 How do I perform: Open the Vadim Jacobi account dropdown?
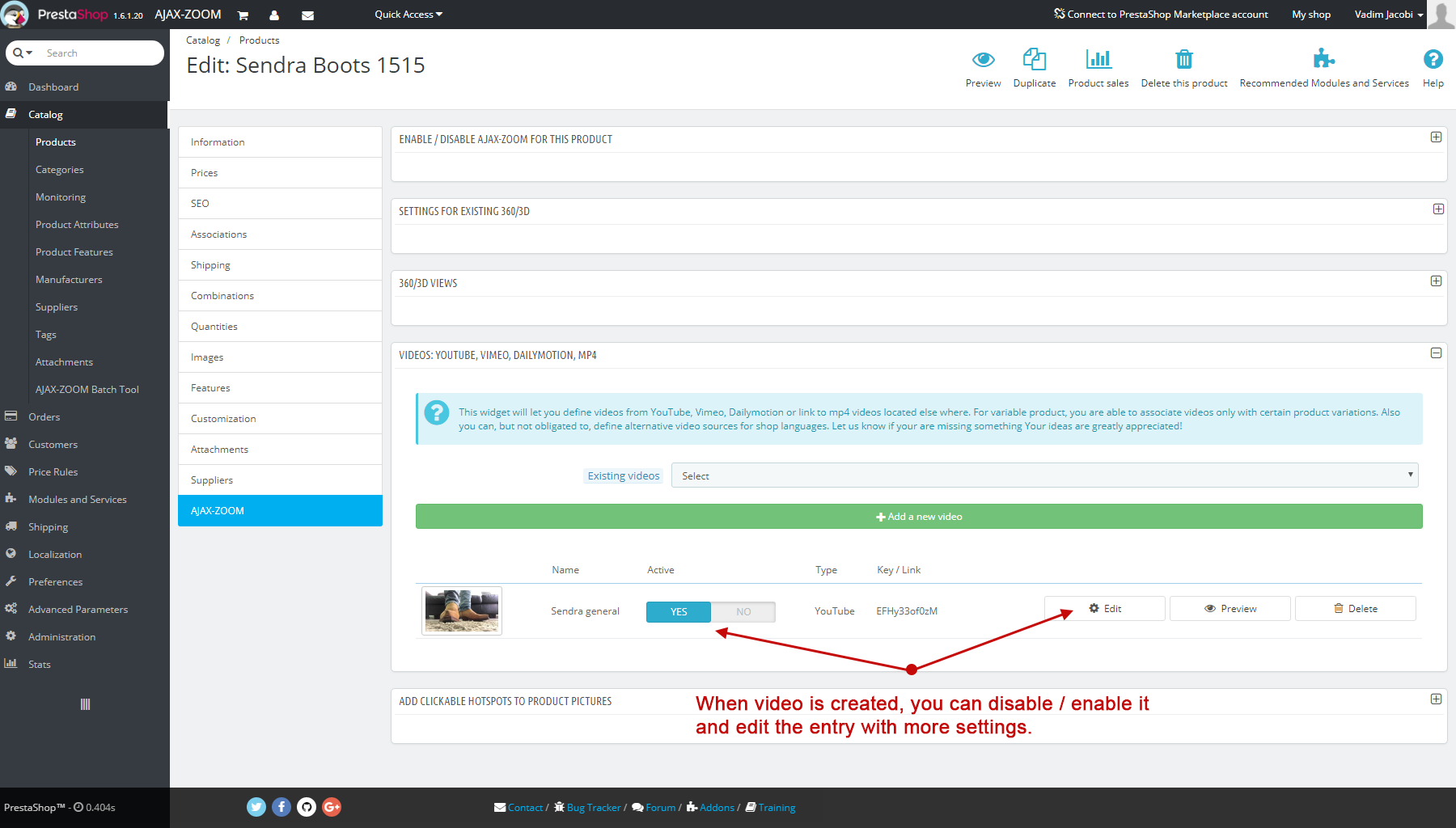point(1388,15)
